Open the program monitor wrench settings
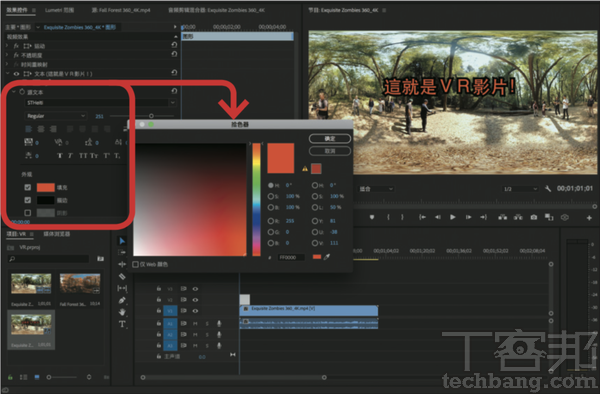 548,189
